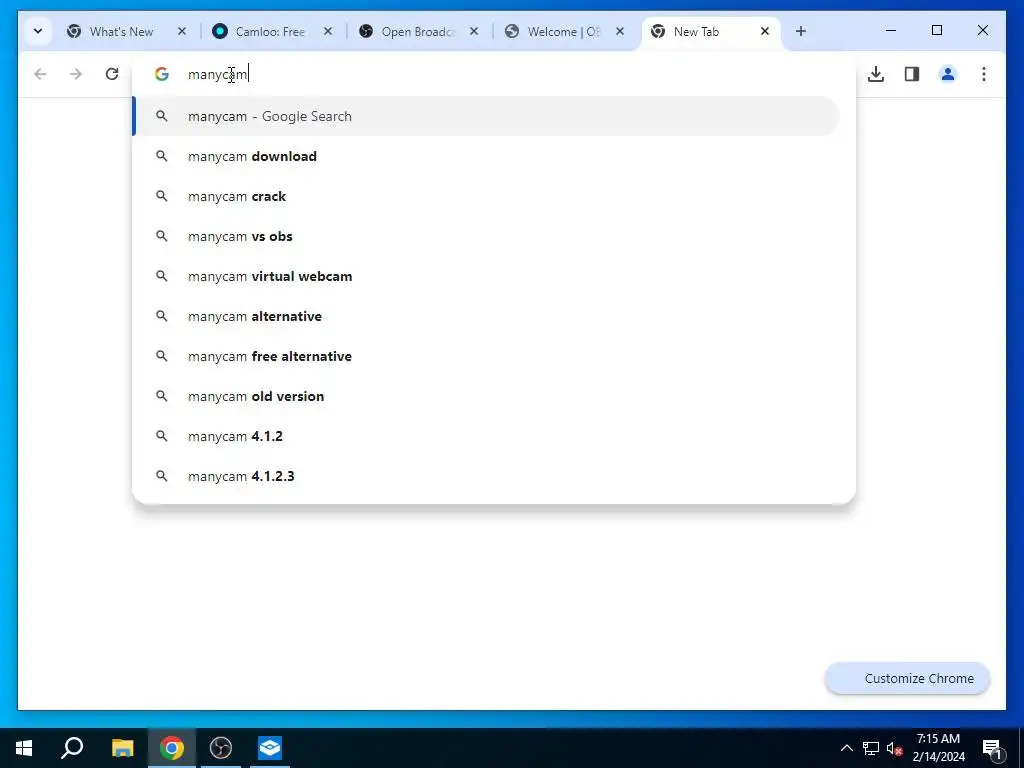
Task: Open network status tray icon
Action: pos(871,748)
